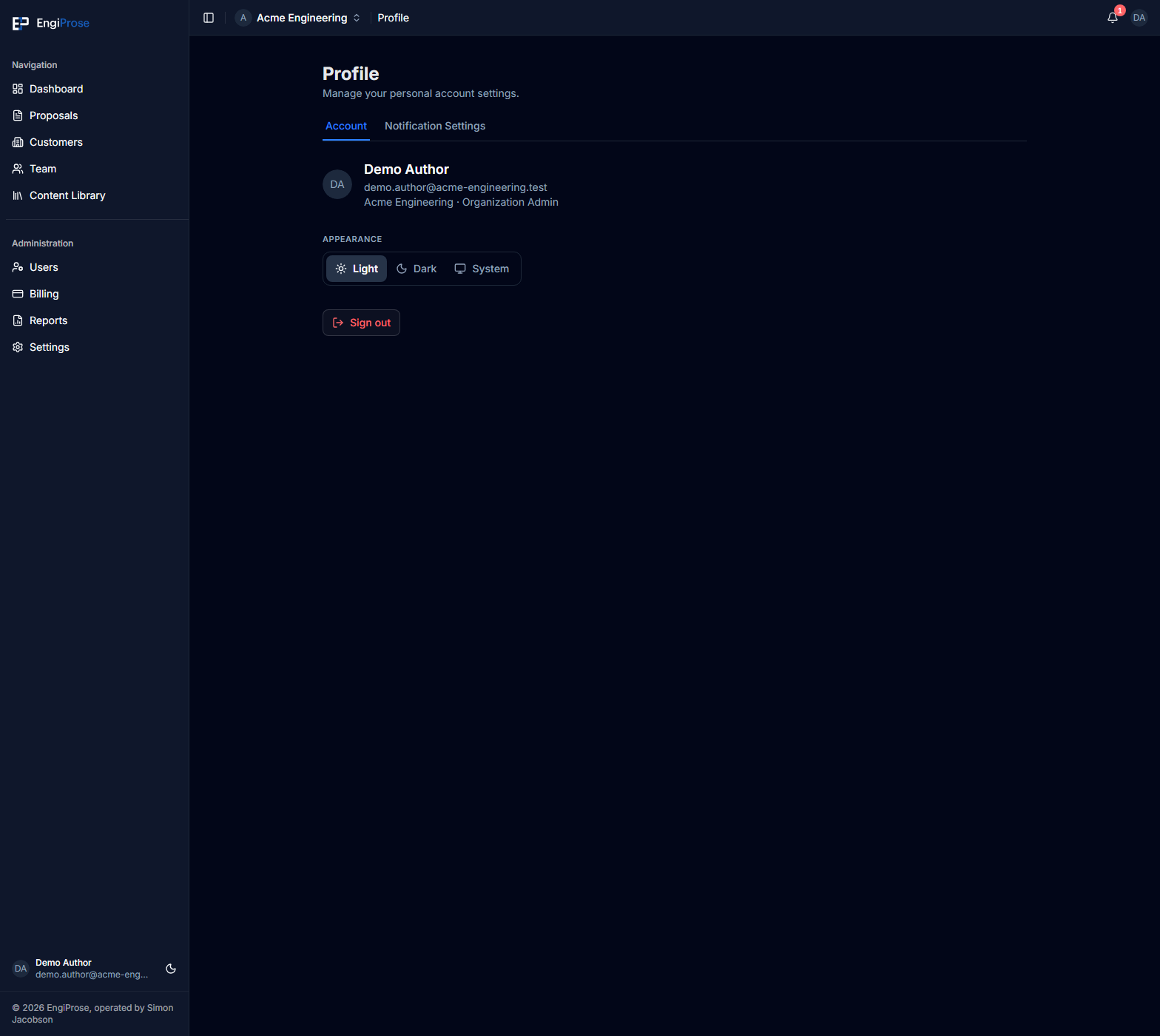This screenshot has width=1160, height=1036.
Task: Open Demo Author user menu in sidebar
Action: point(81,969)
